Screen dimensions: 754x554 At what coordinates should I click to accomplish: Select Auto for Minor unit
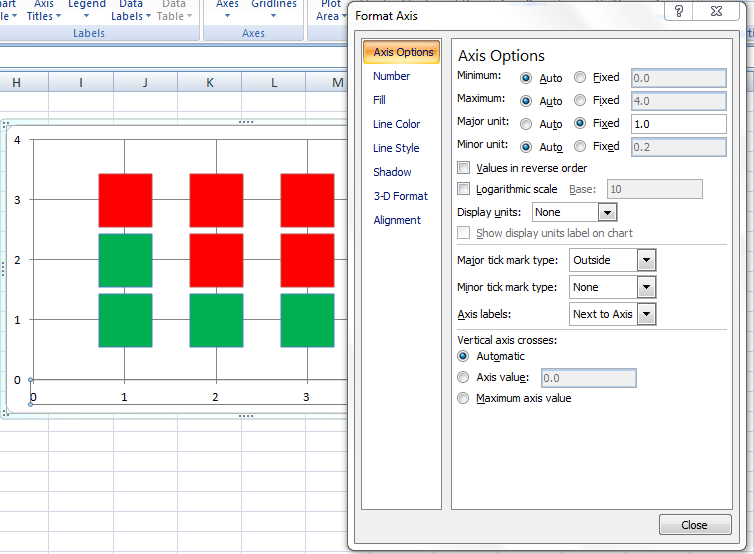point(526,147)
